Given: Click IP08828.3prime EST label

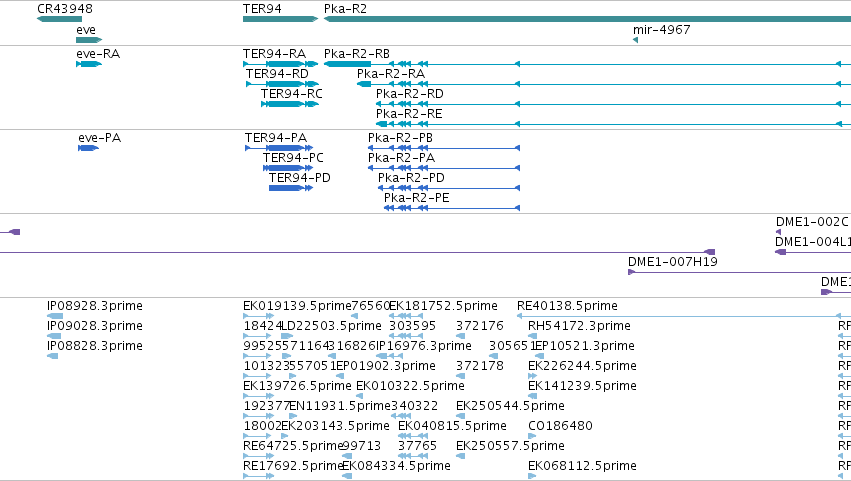Looking at the screenshot, I should pyautogui.click(x=95, y=346).
